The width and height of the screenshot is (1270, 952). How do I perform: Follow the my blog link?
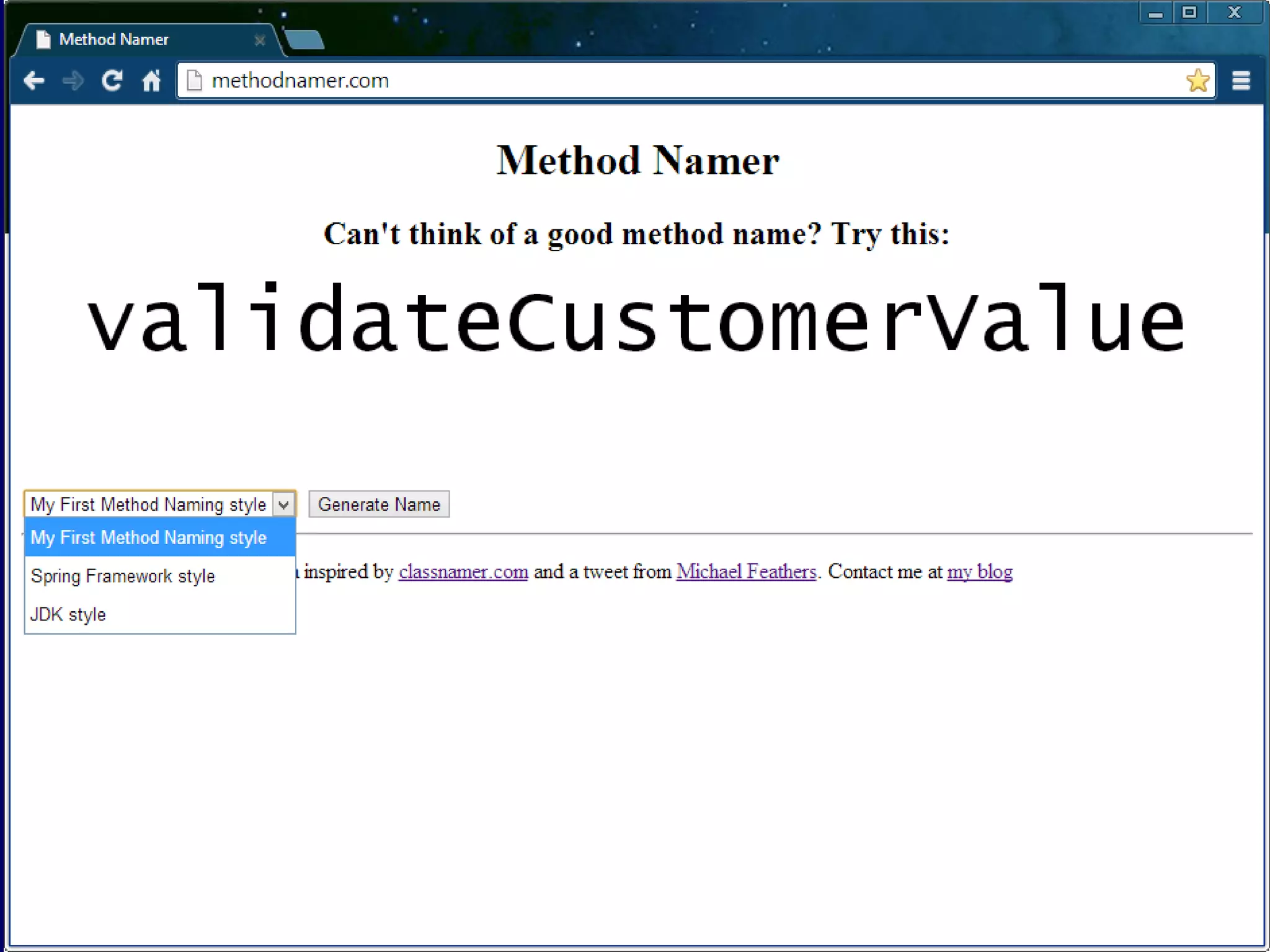979,571
